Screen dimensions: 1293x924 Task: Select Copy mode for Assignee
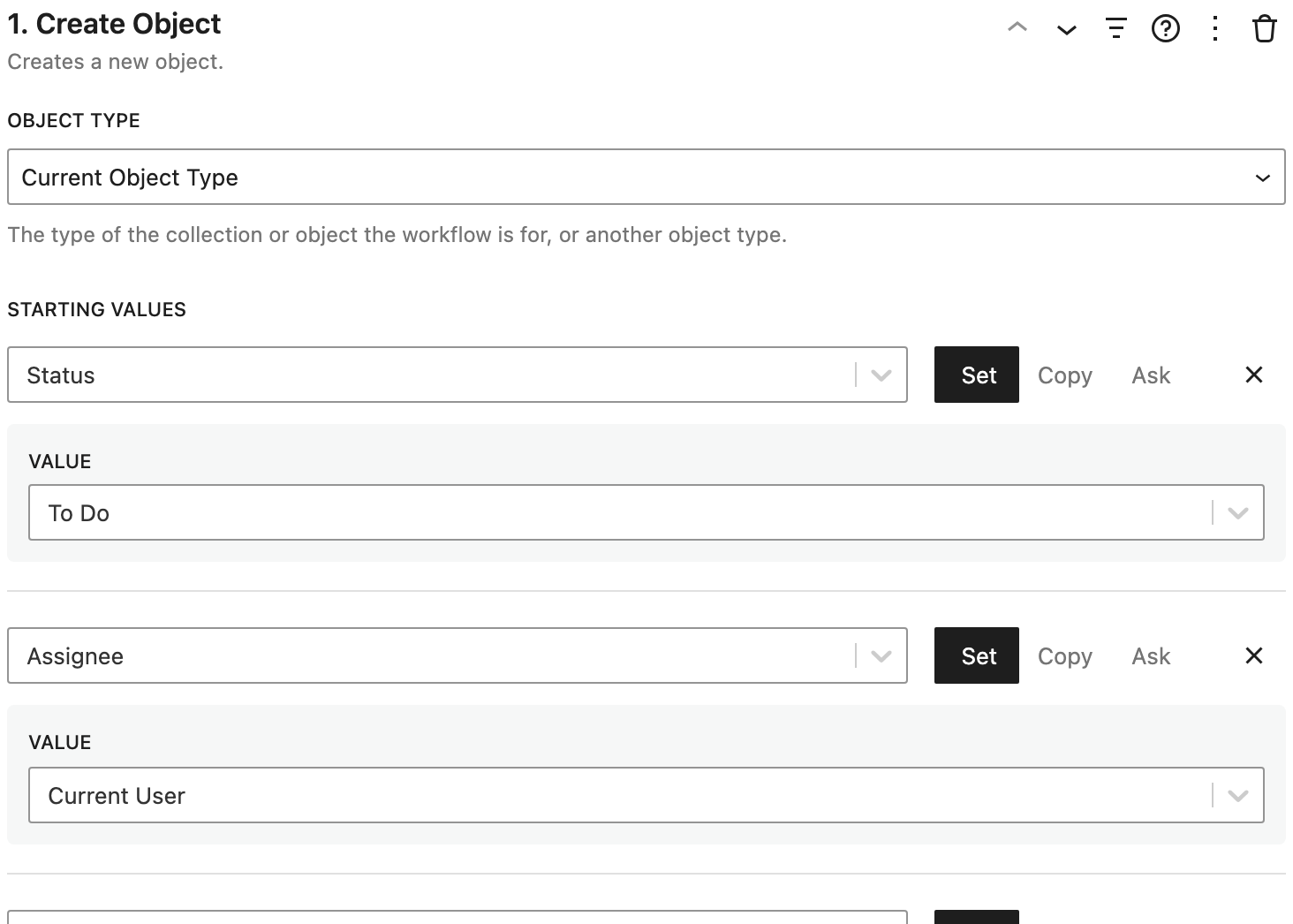tap(1065, 656)
